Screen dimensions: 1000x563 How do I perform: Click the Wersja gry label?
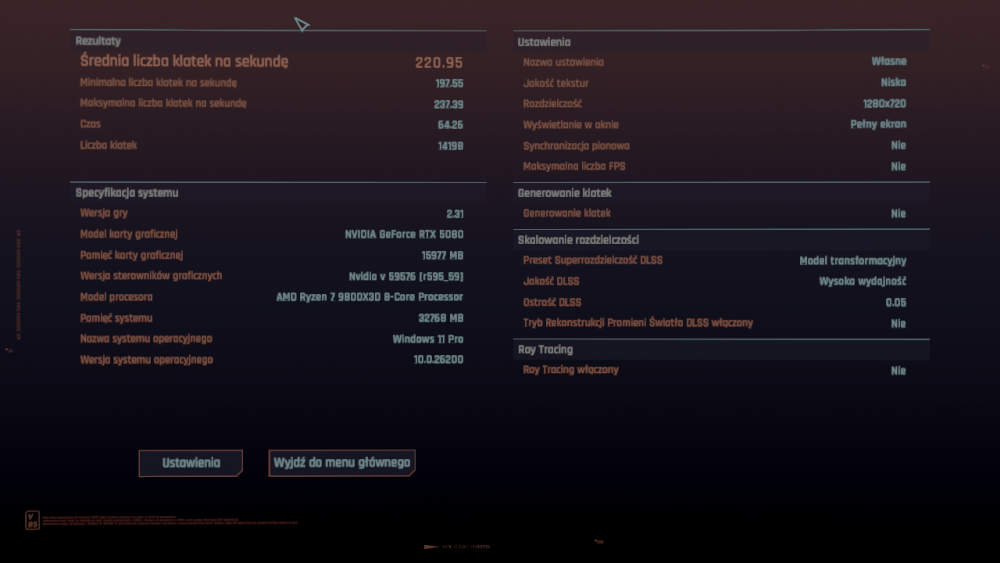point(104,214)
